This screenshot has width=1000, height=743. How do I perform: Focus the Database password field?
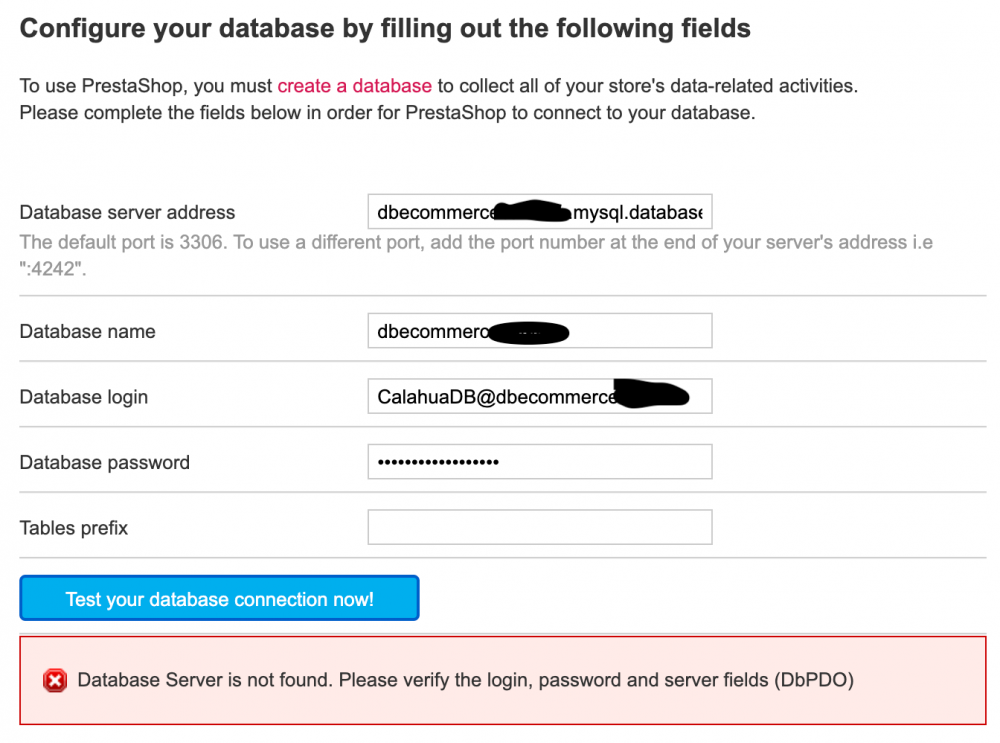(x=539, y=462)
